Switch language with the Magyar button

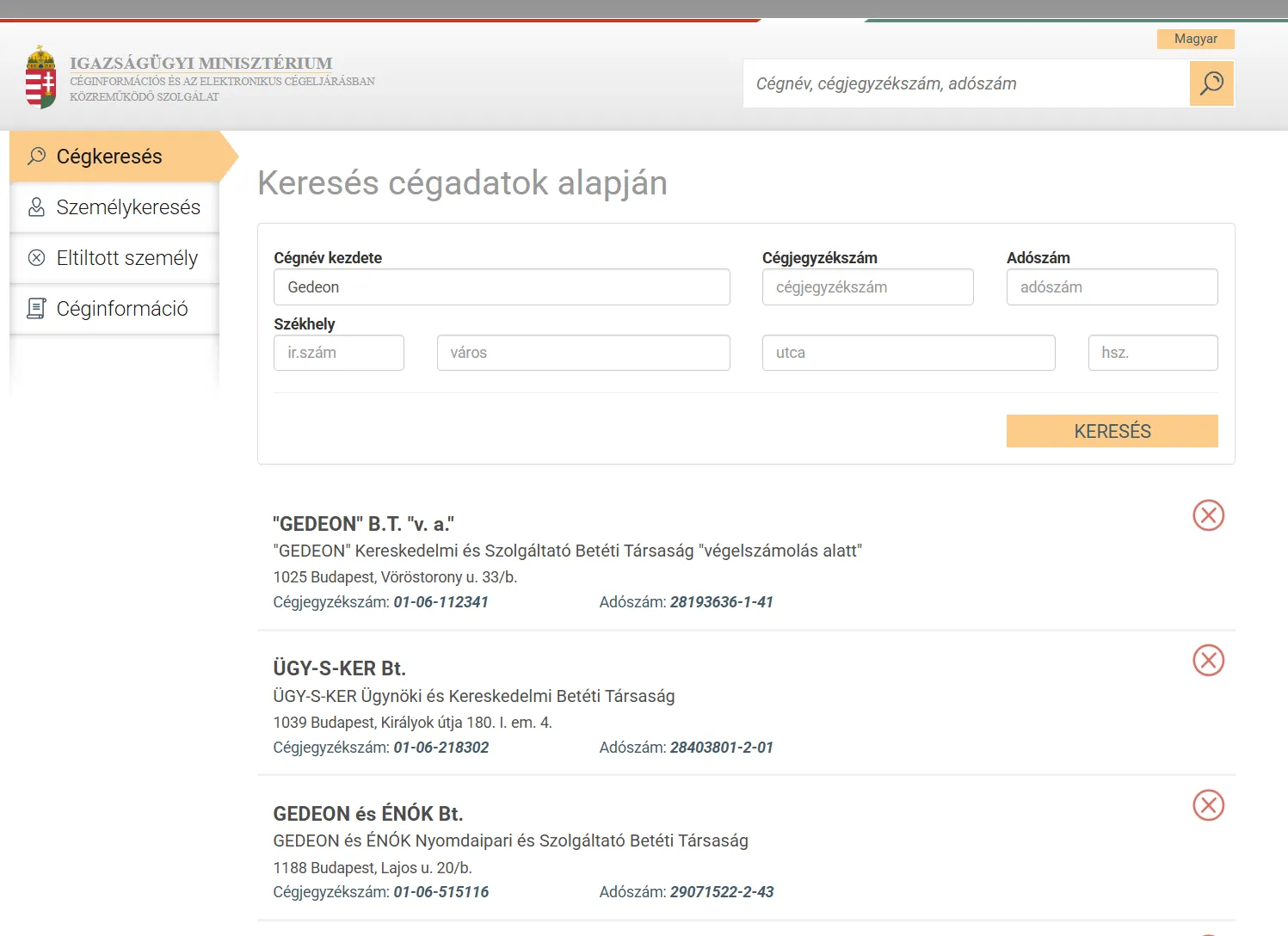pos(1195,39)
